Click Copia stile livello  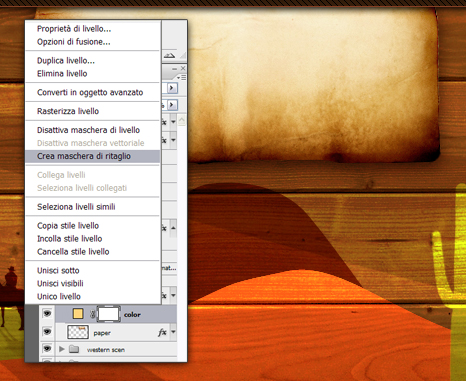(68, 226)
